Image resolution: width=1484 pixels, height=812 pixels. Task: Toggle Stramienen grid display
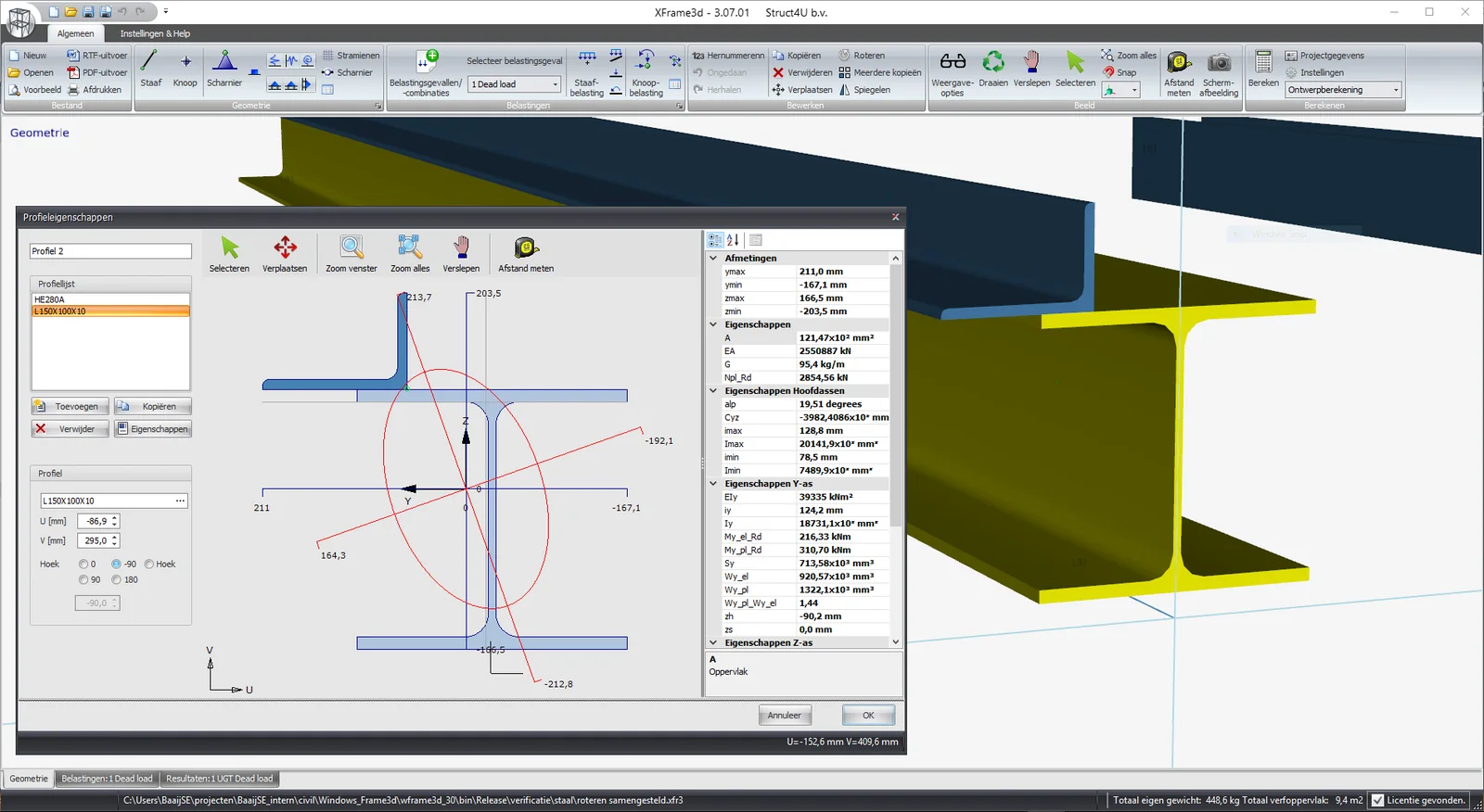tap(351, 56)
